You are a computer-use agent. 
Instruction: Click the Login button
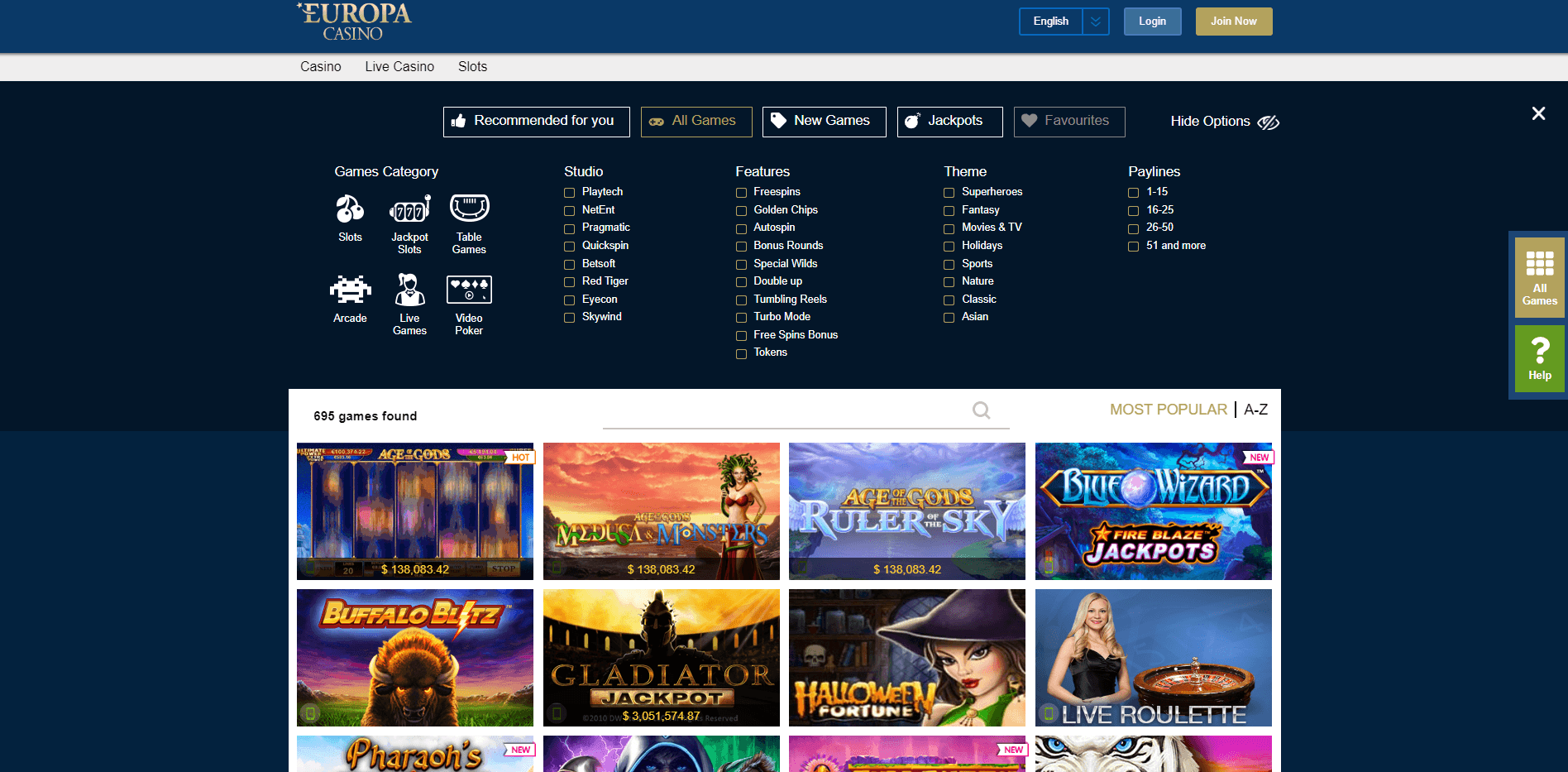coord(1152,22)
